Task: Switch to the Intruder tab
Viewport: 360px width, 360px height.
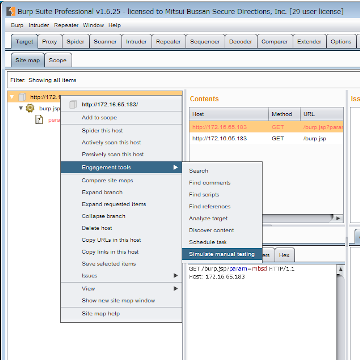Action: [x=136, y=42]
